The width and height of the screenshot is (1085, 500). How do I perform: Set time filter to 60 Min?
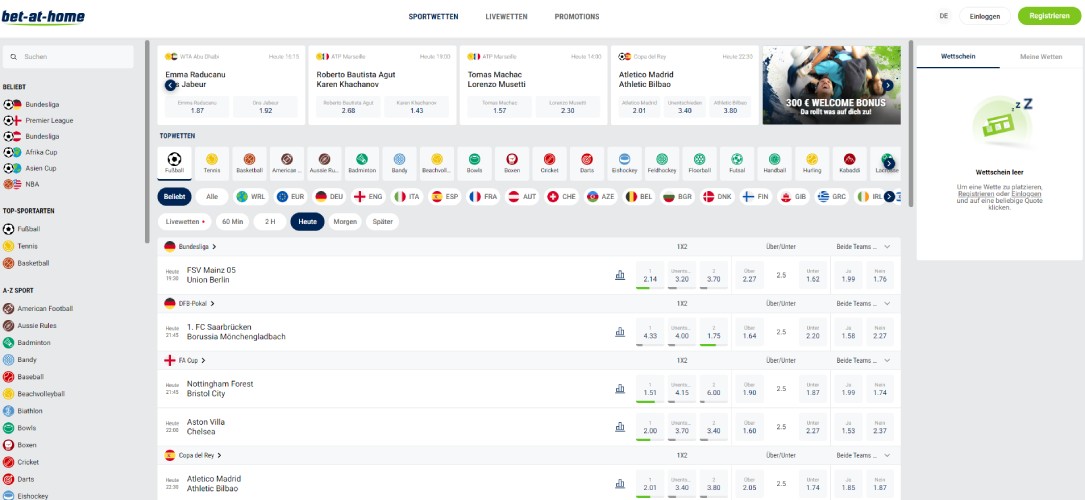click(232, 222)
